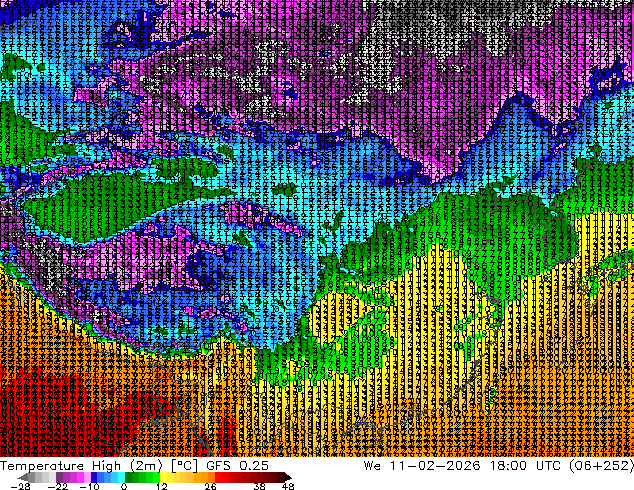Click the '18:00 UTC' time label

point(526,466)
